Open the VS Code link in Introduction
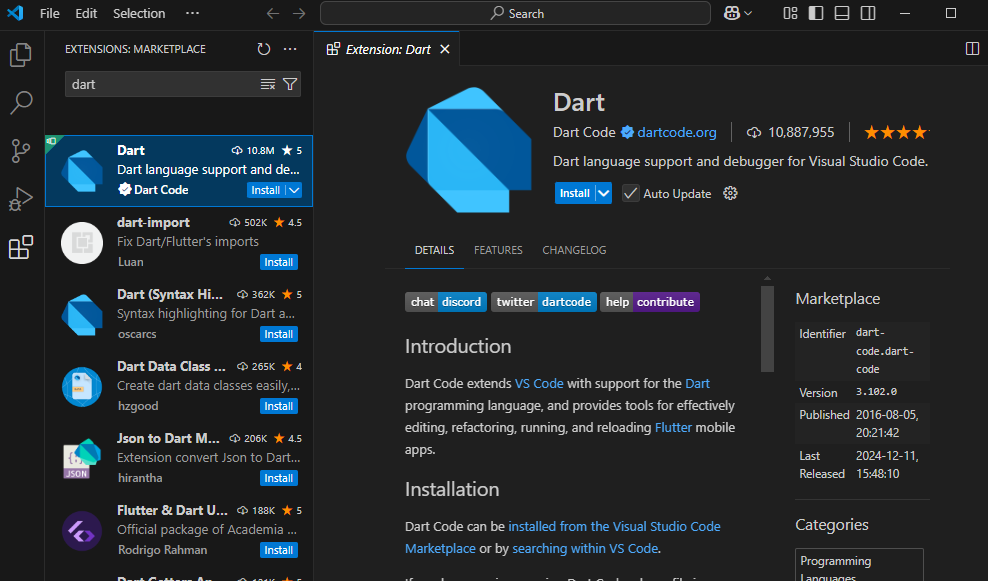The width and height of the screenshot is (988, 581). tap(539, 384)
